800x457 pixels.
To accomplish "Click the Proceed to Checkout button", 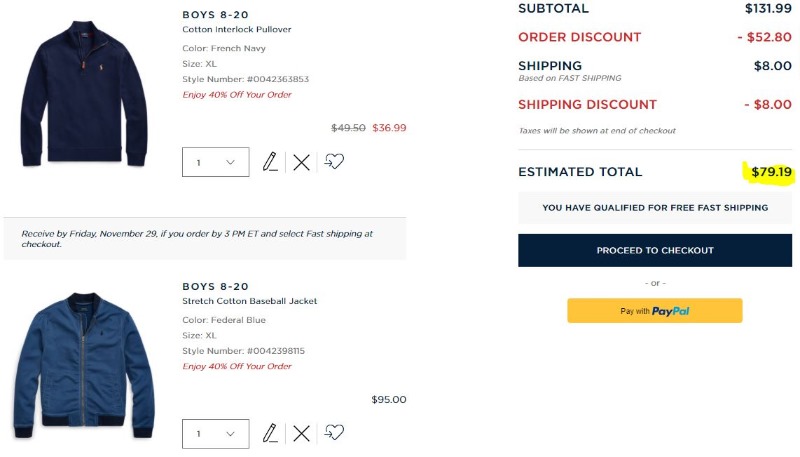I will tap(655, 250).
